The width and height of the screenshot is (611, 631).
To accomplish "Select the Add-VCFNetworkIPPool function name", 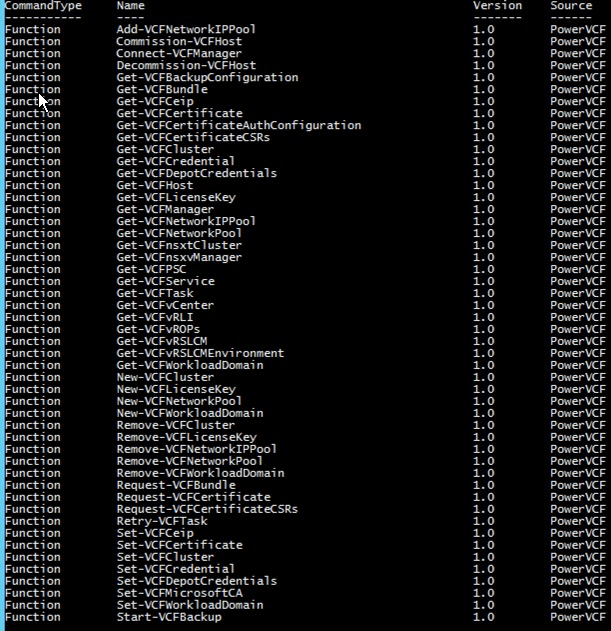I will tap(185, 29).
